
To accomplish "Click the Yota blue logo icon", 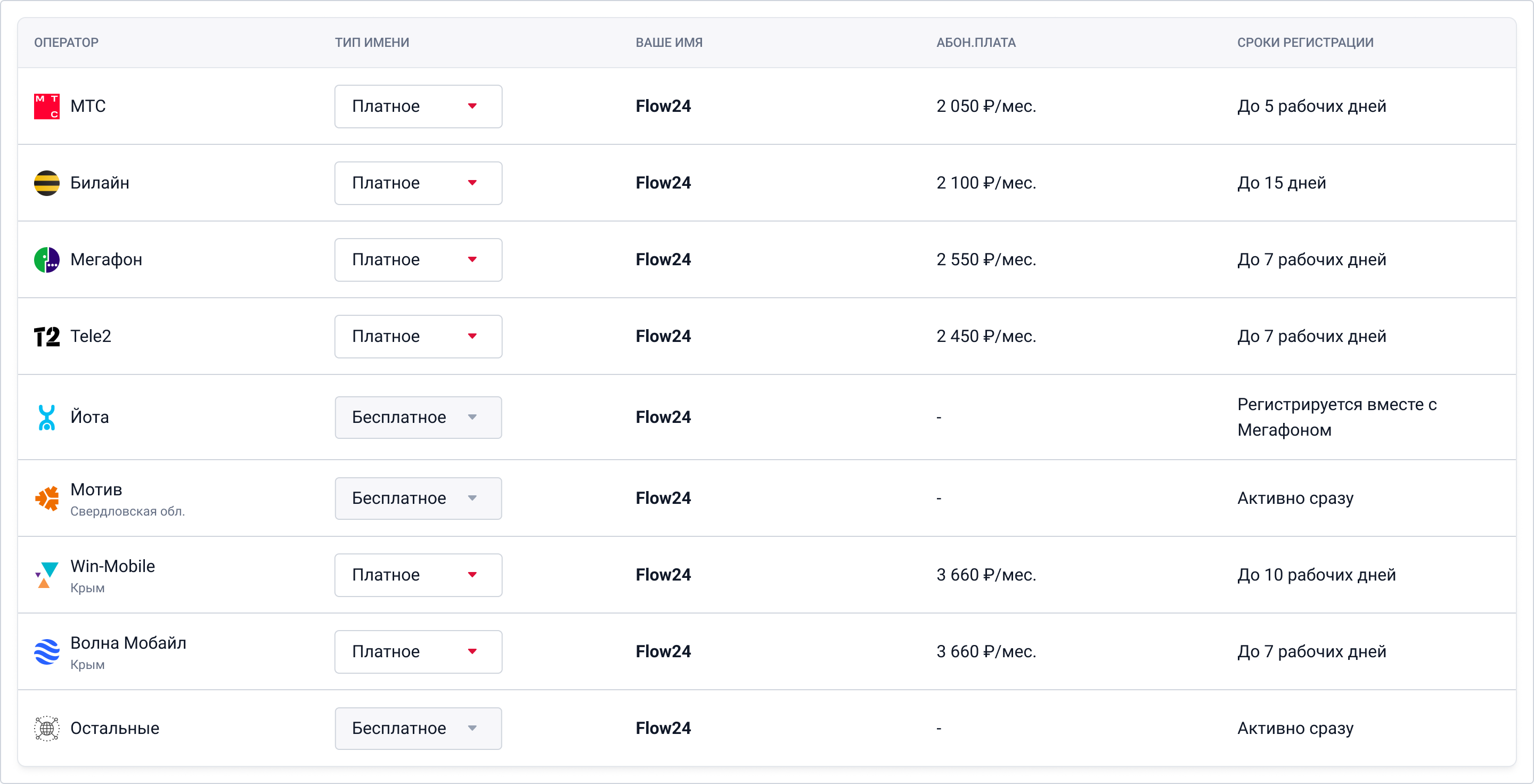I will (x=46, y=418).
